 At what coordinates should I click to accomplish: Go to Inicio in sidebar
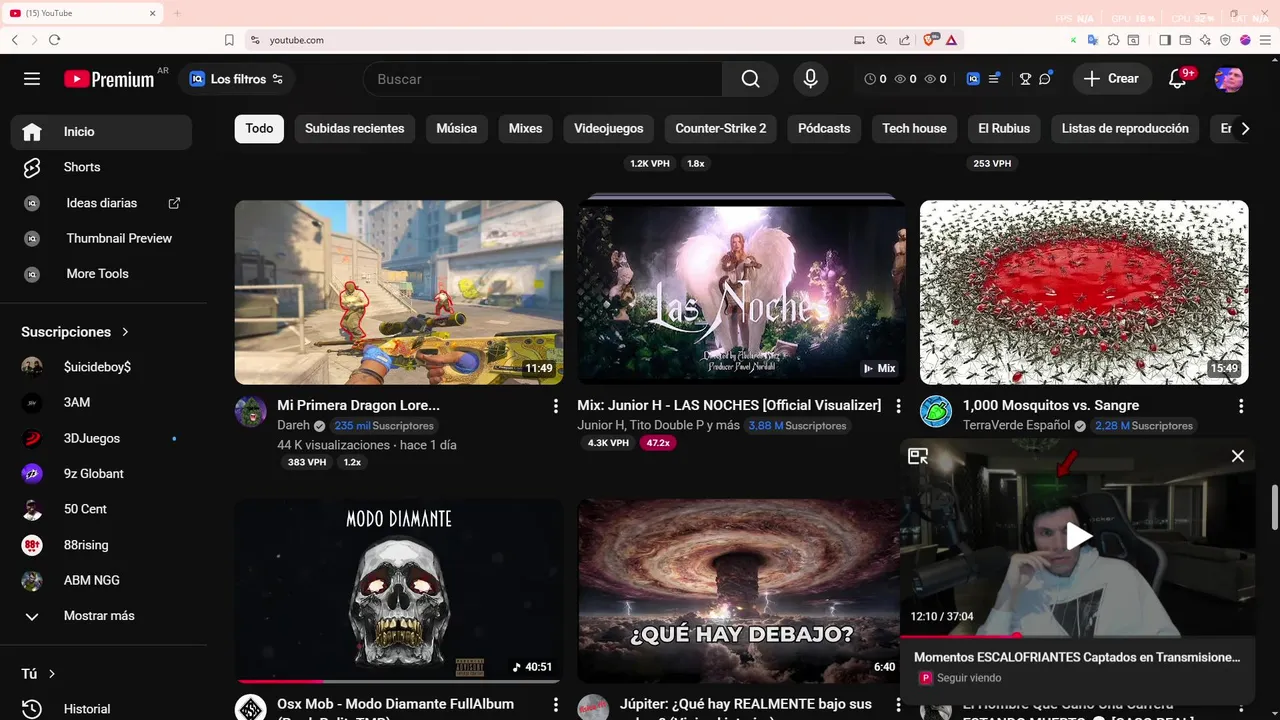tap(101, 132)
